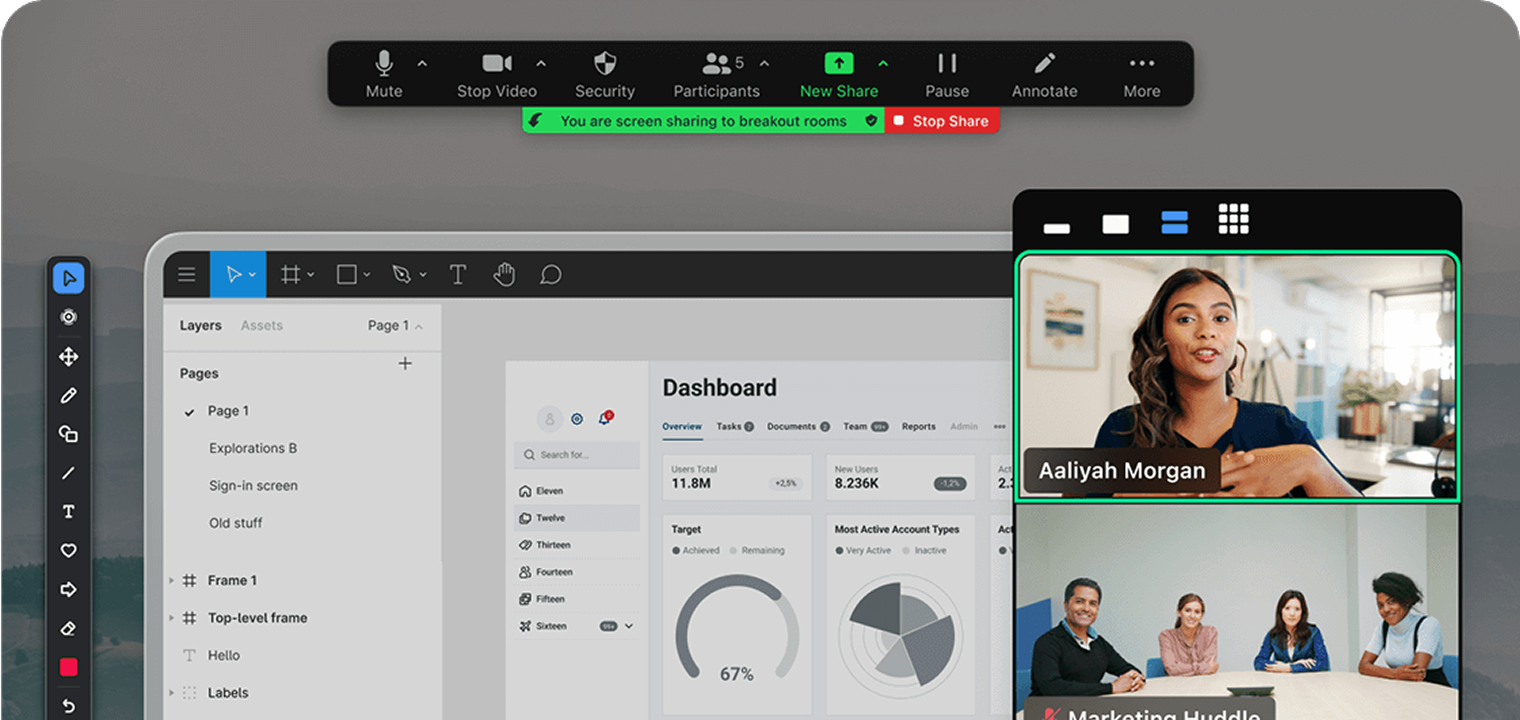Open Figma's hamburger main menu
This screenshot has width=1520, height=720.
click(x=186, y=273)
